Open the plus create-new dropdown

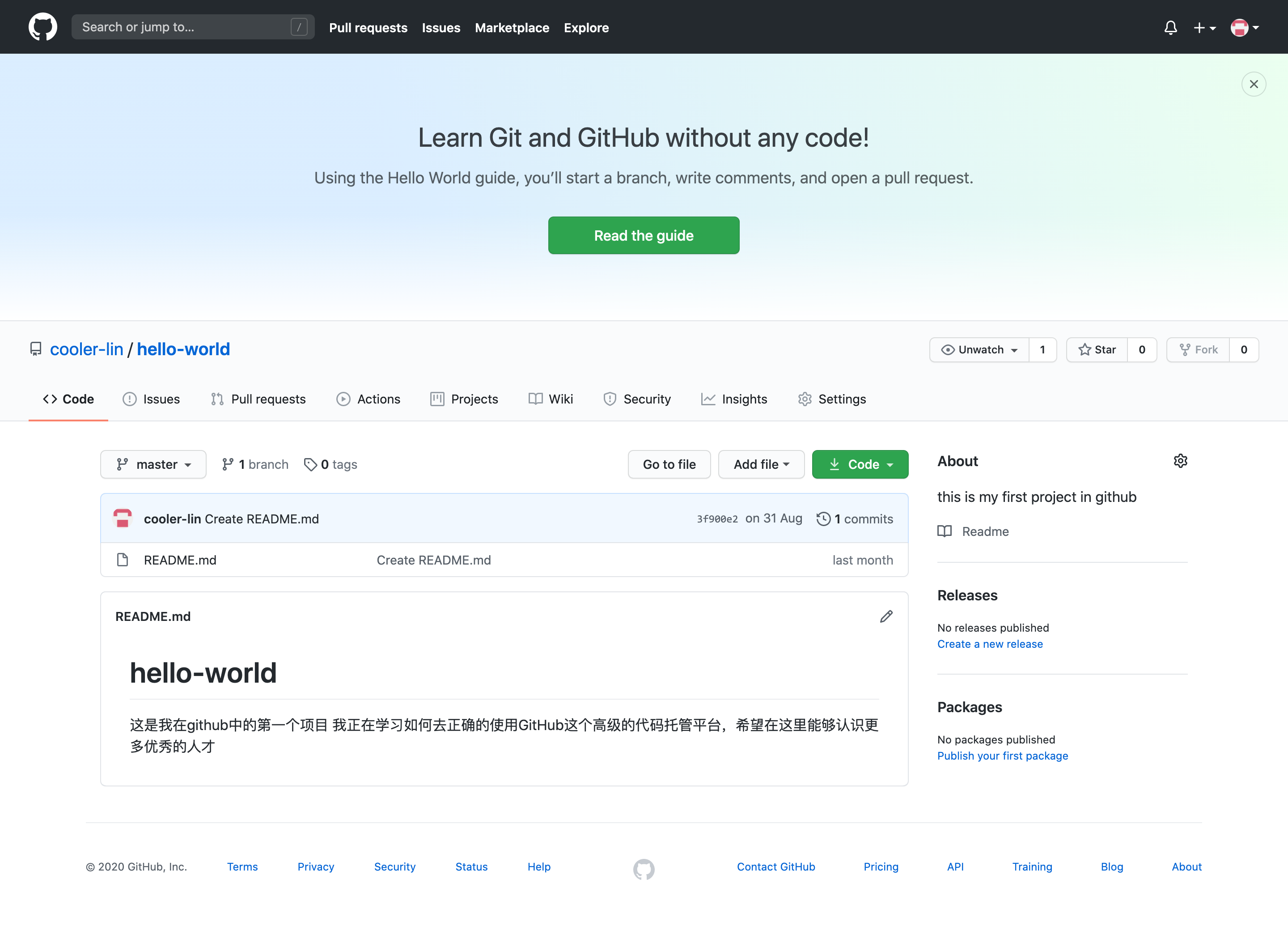[1204, 27]
